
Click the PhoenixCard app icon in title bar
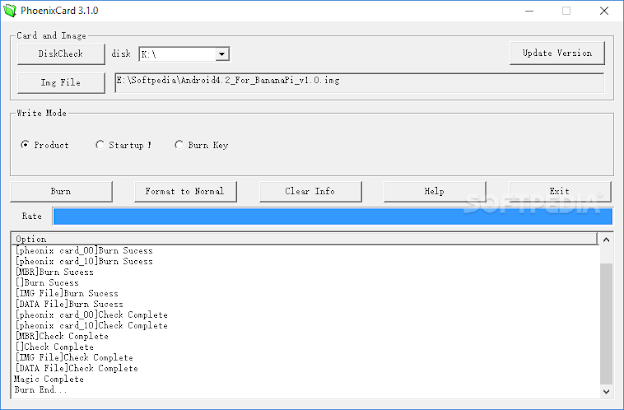[10, 10]
